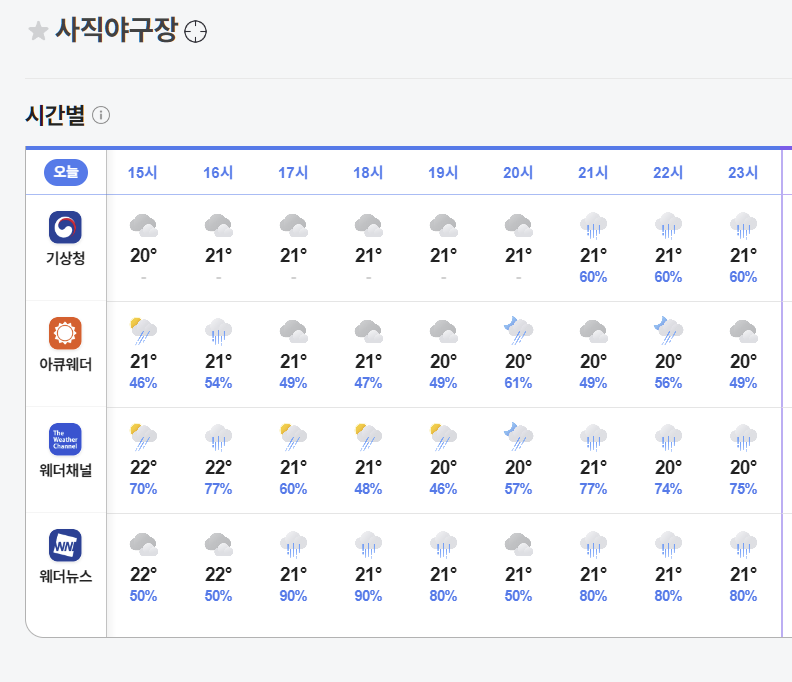Select the 23시 hour column header

point(743,173)
